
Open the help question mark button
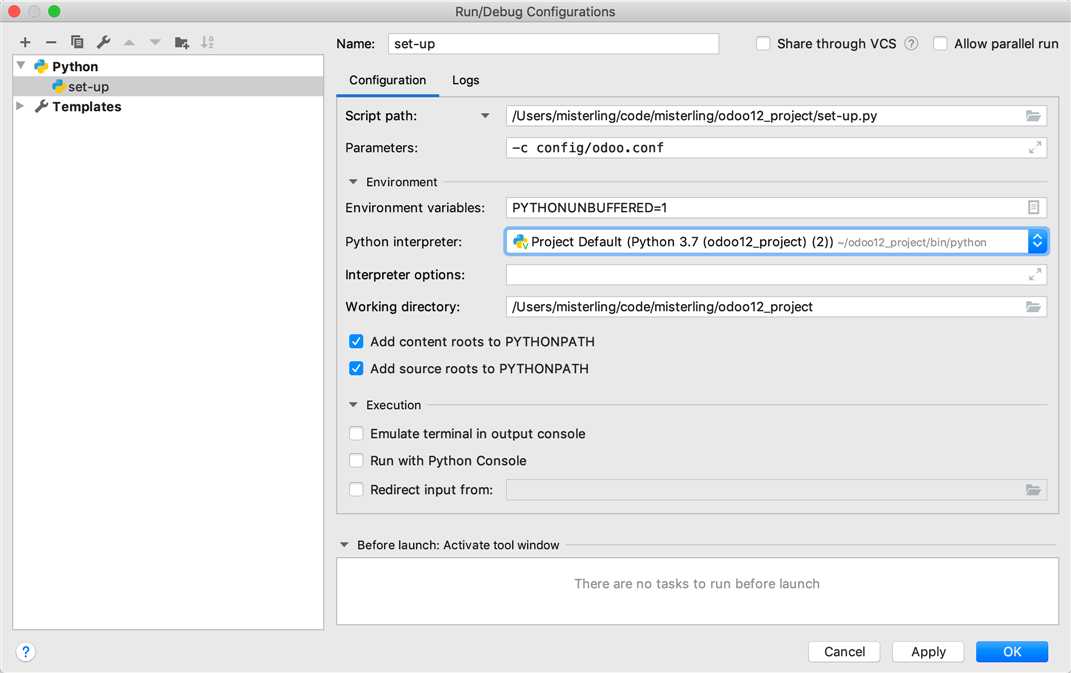pos(25,652)
